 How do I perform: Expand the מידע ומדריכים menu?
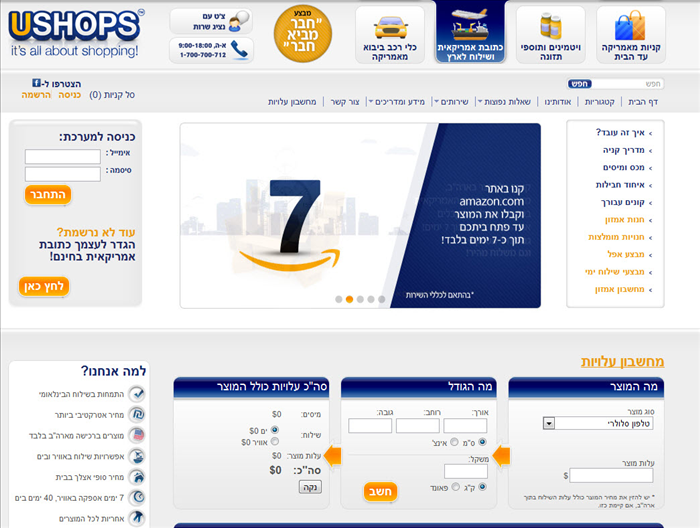[x=396, y=102]
